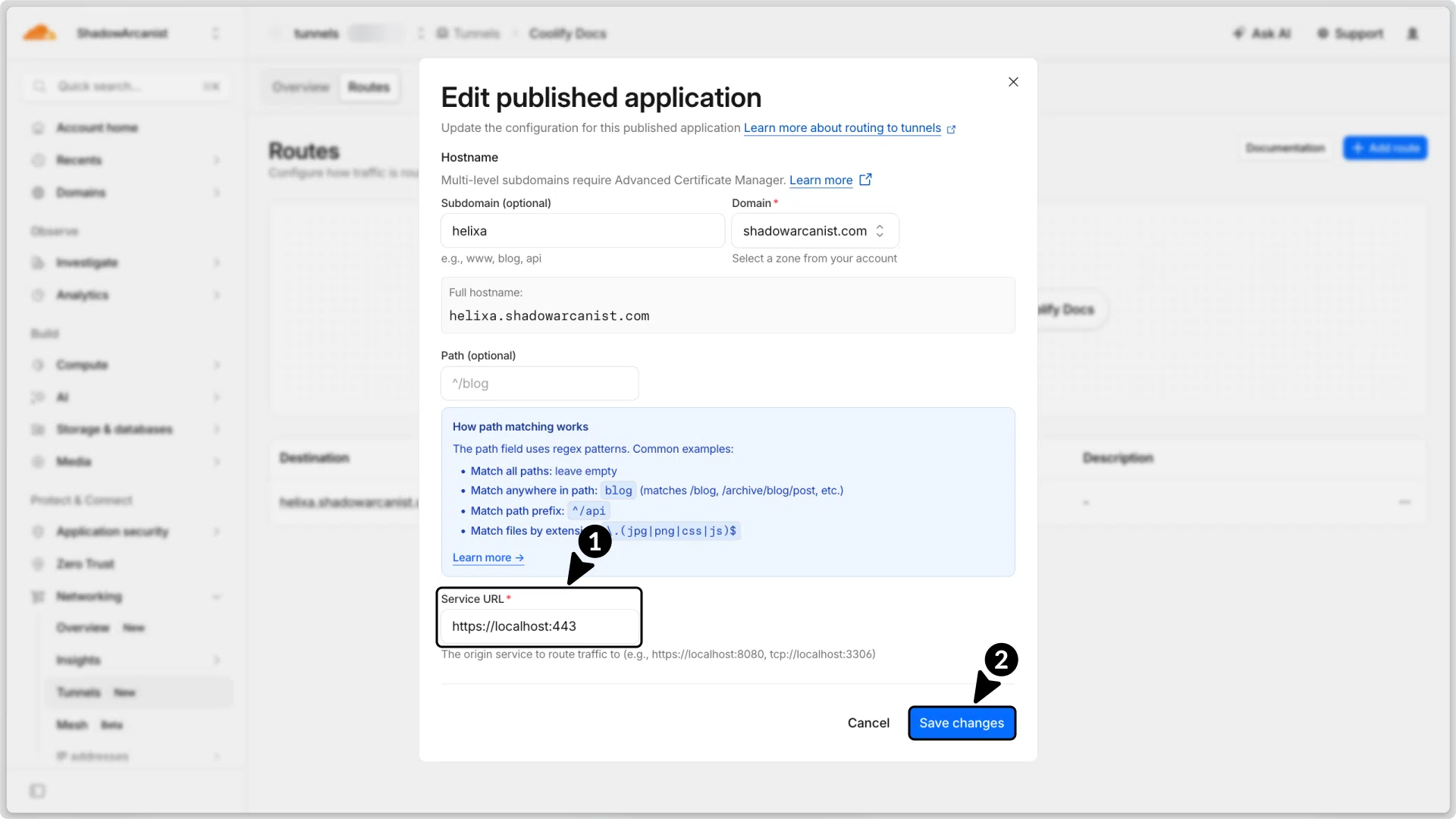This screenshot has height=819, width=1456.
Task: Click the Storage & databases icon
Action: 38,429
